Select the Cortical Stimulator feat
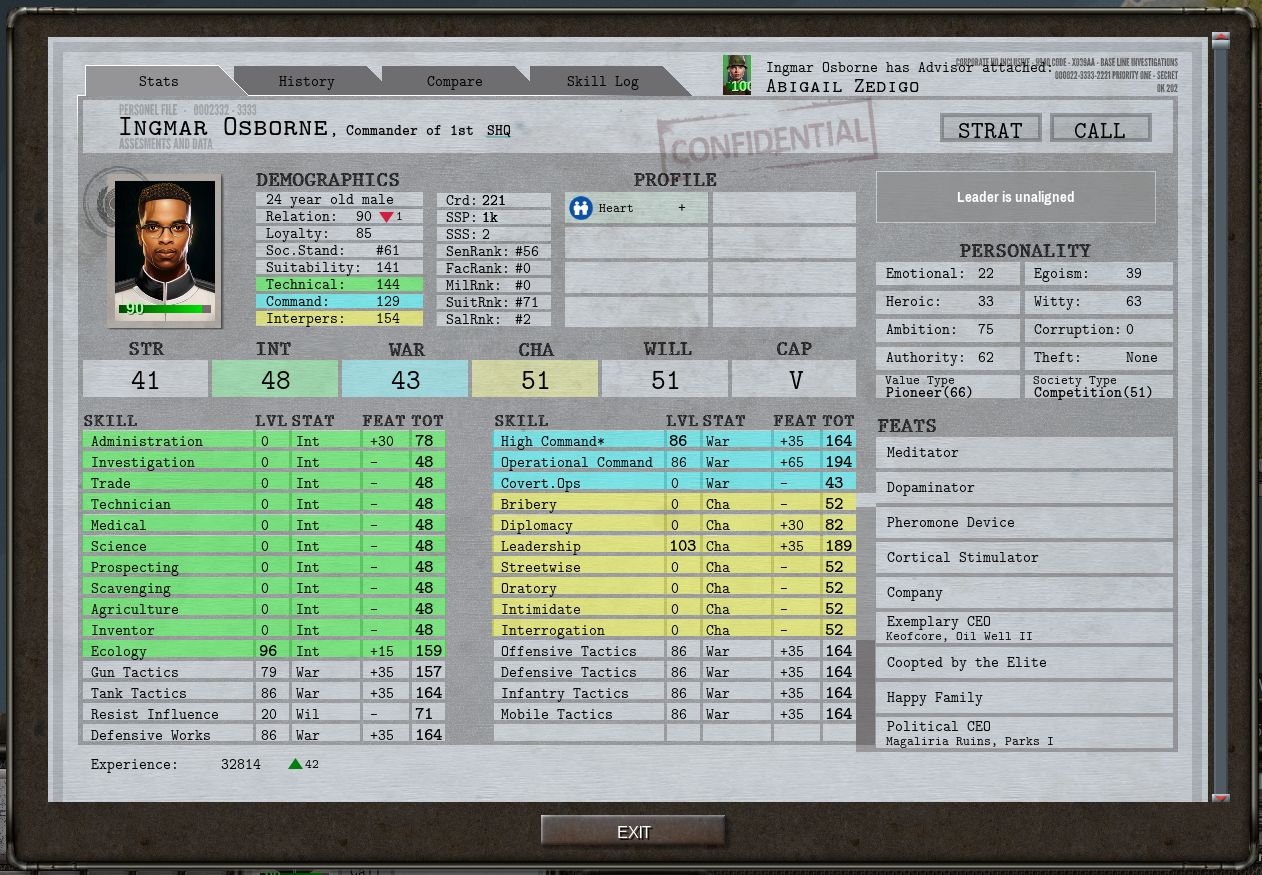 [1025, 558]
